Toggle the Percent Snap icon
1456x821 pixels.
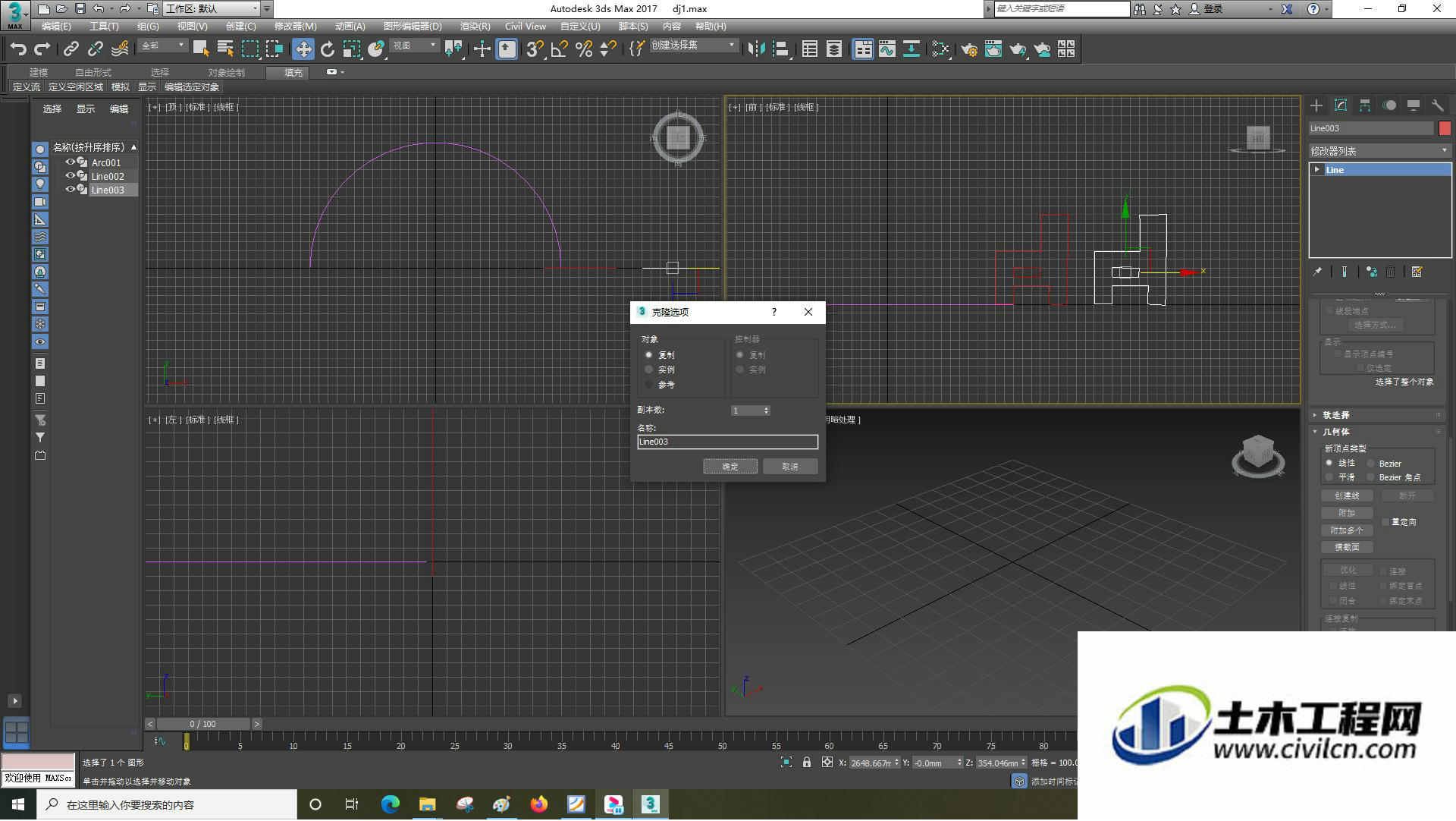click(584, 49)
